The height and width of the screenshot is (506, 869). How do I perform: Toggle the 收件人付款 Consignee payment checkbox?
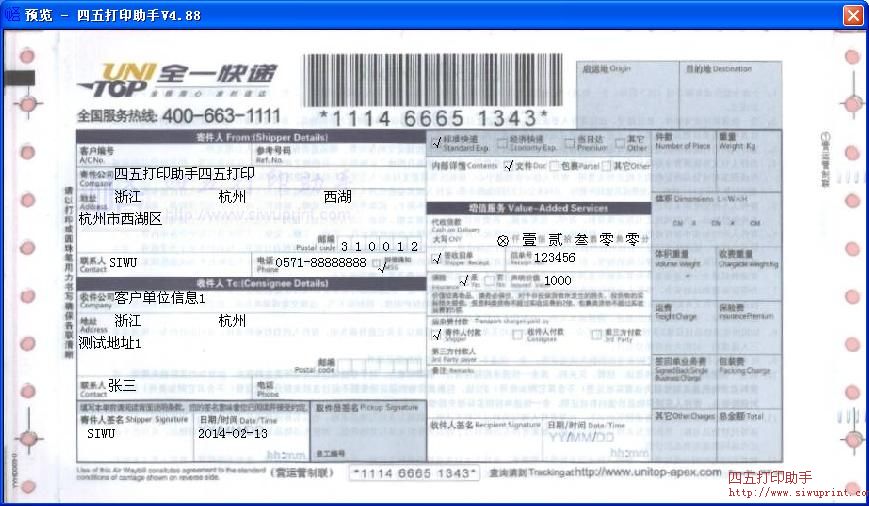518,334
